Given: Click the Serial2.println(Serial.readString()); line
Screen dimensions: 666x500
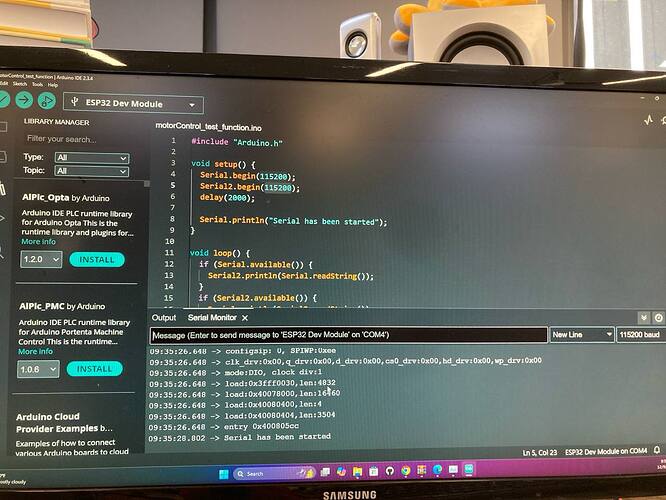Looking at the screenshot, I should point(291,276).
